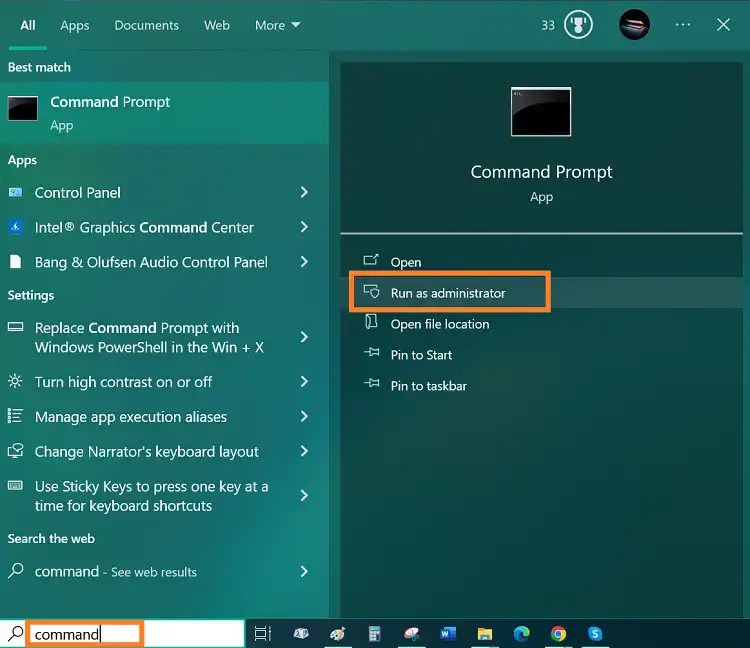Open File Explorer from the taskbar

click(x=485, y=634)
